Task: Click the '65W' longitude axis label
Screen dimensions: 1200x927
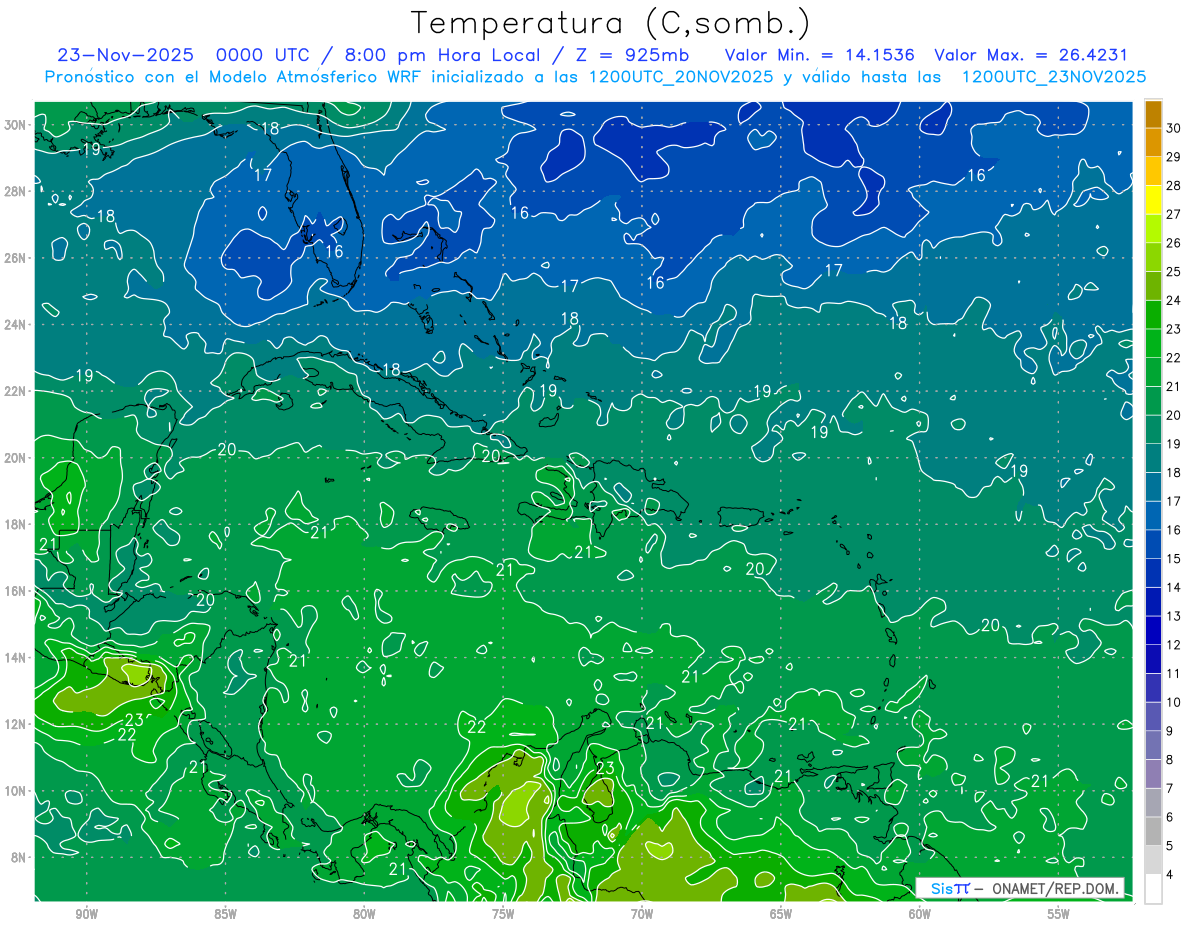Action: 781,914
